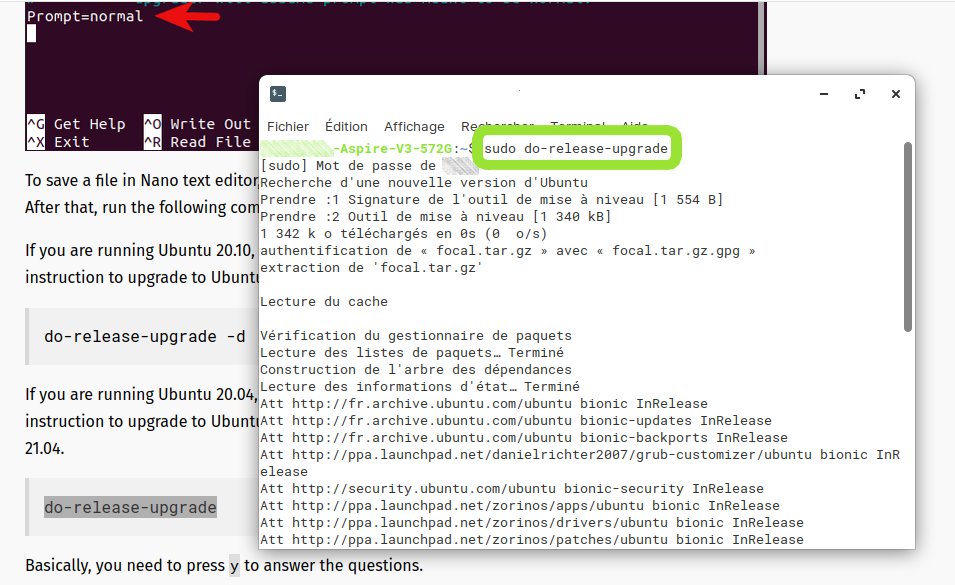
Task: Open the Édition menu
Action: [346, 127]
